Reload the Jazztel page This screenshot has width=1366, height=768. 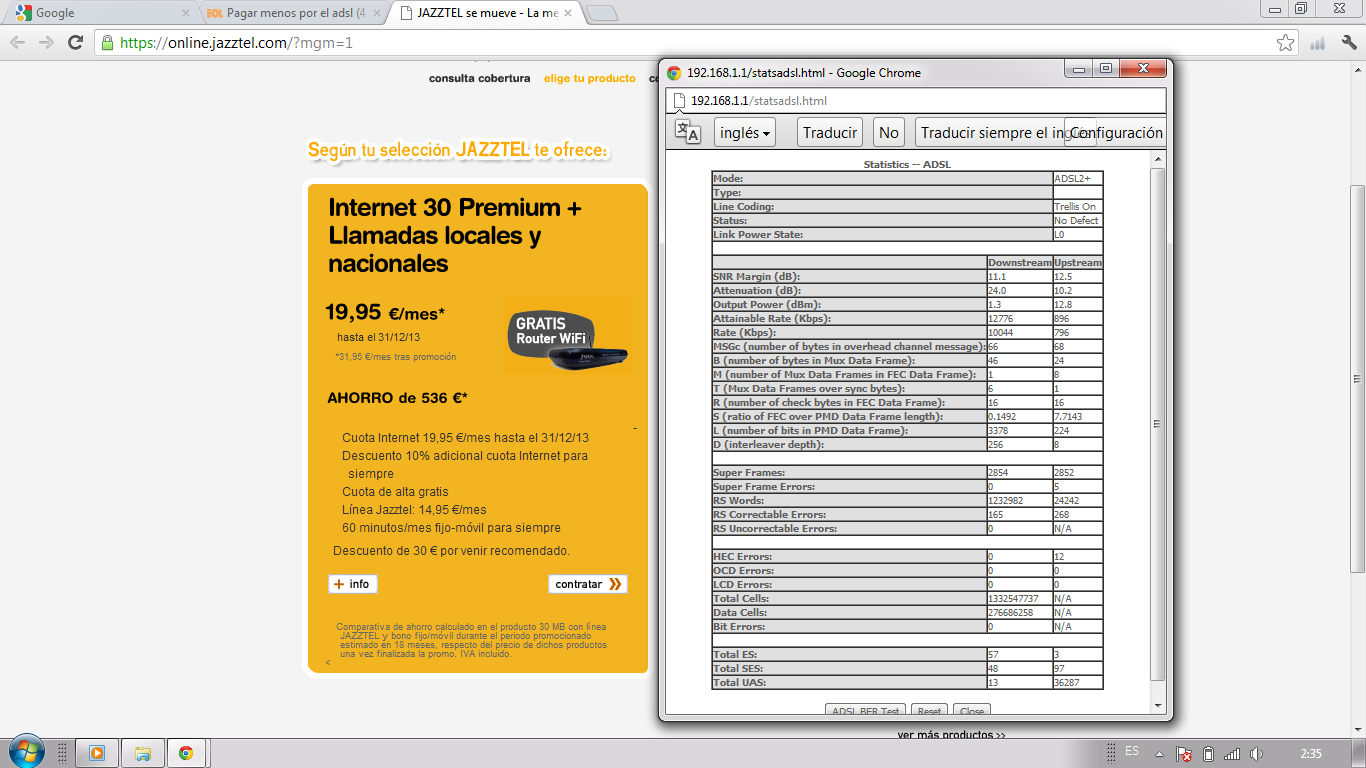coord(75,43)
